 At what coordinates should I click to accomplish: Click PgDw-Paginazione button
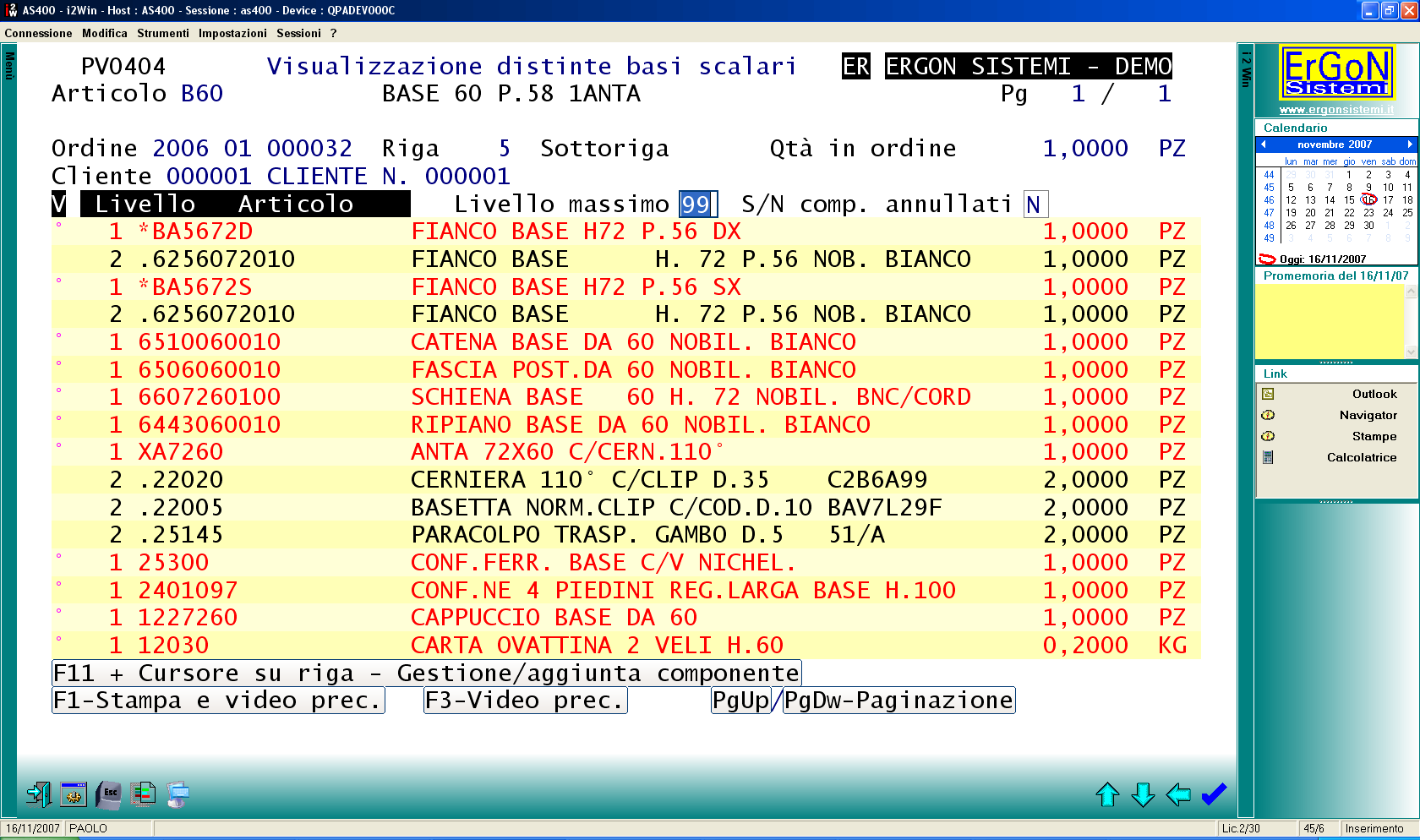pos(899,700)
